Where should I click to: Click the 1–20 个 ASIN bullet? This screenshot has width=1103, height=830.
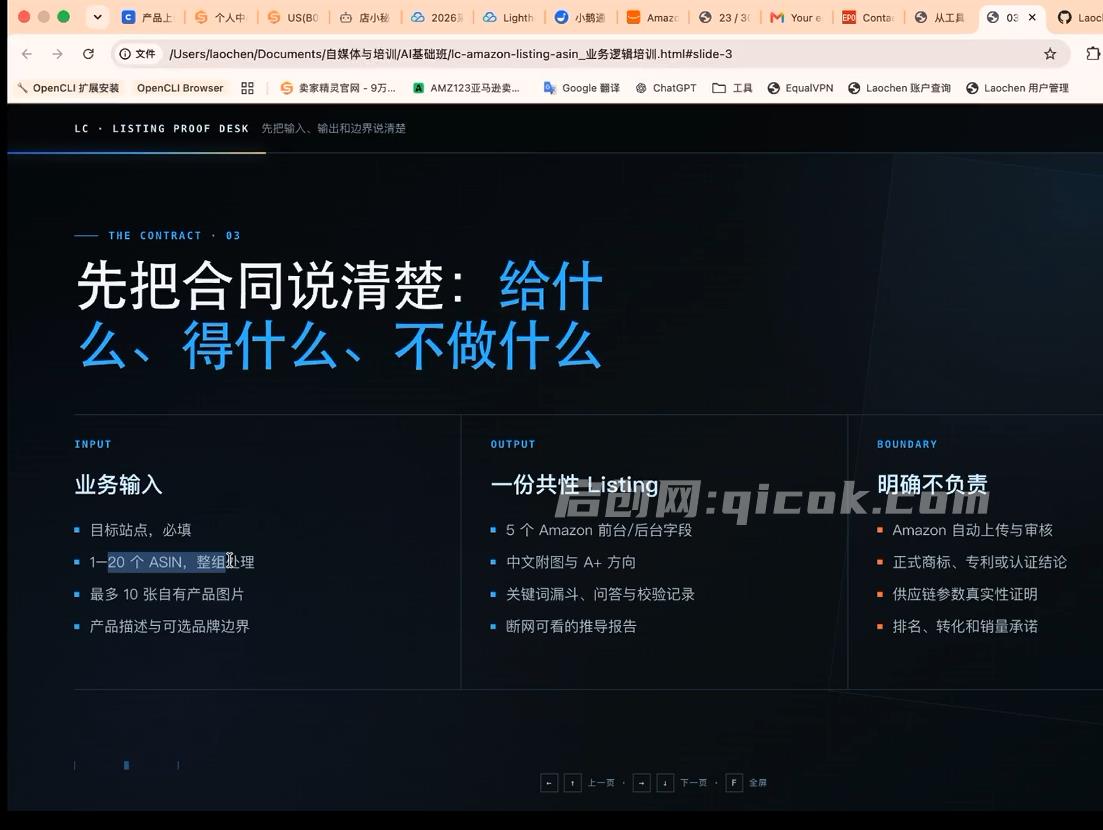click(172, 562)
